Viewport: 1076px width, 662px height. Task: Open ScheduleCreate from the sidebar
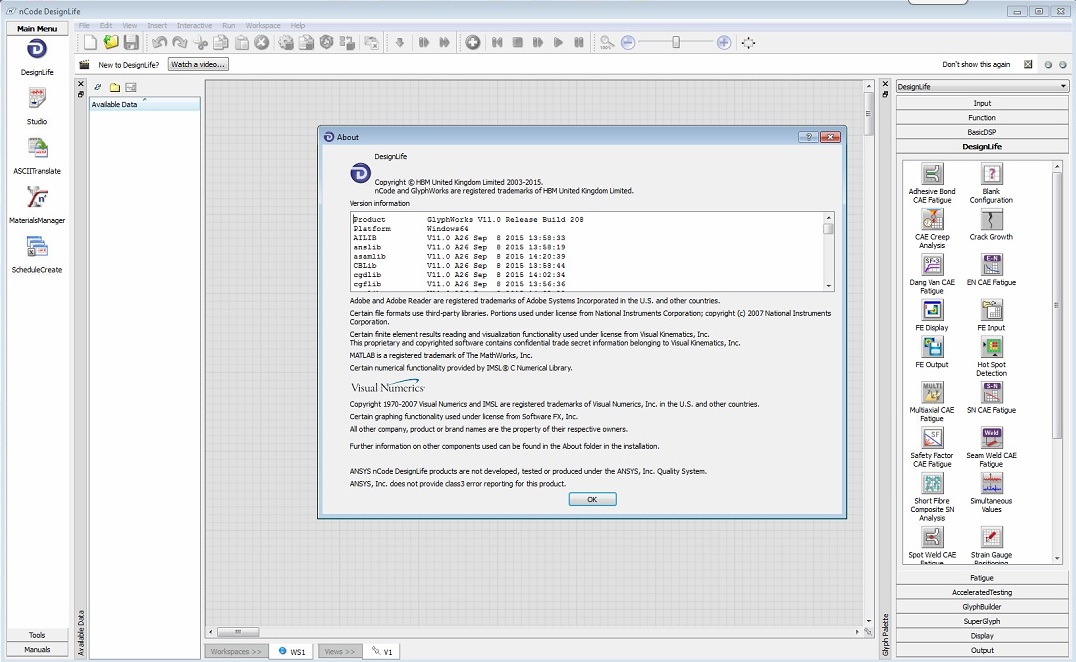(x=37, y=255)
